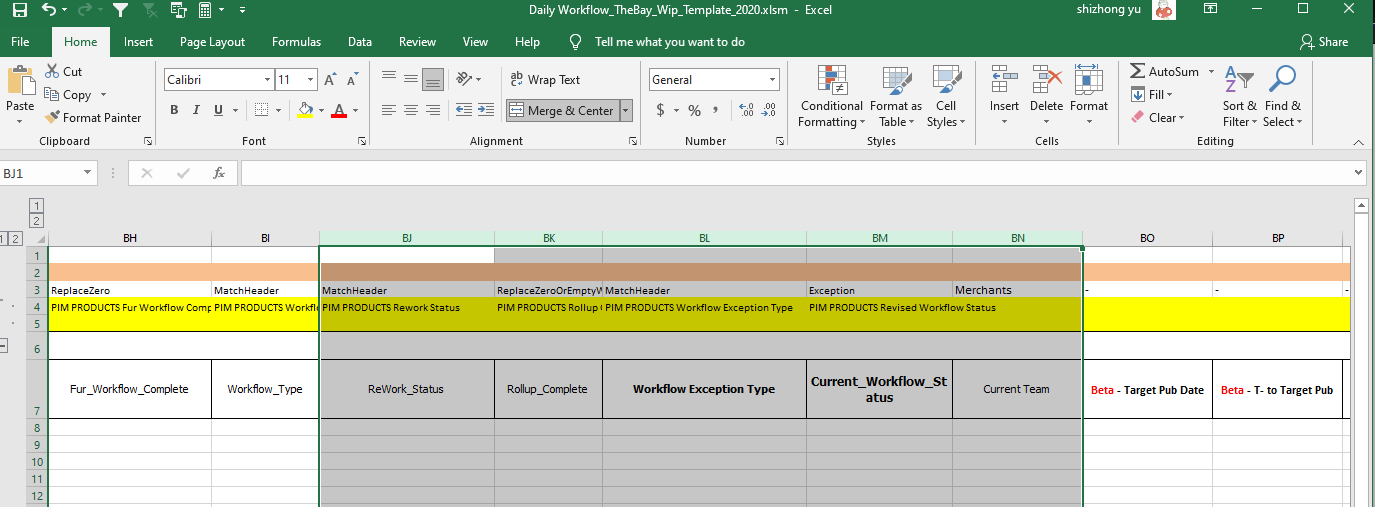Screen dimensions: 1375x507
Task: Expand the formula bar
Action: 1358,173
